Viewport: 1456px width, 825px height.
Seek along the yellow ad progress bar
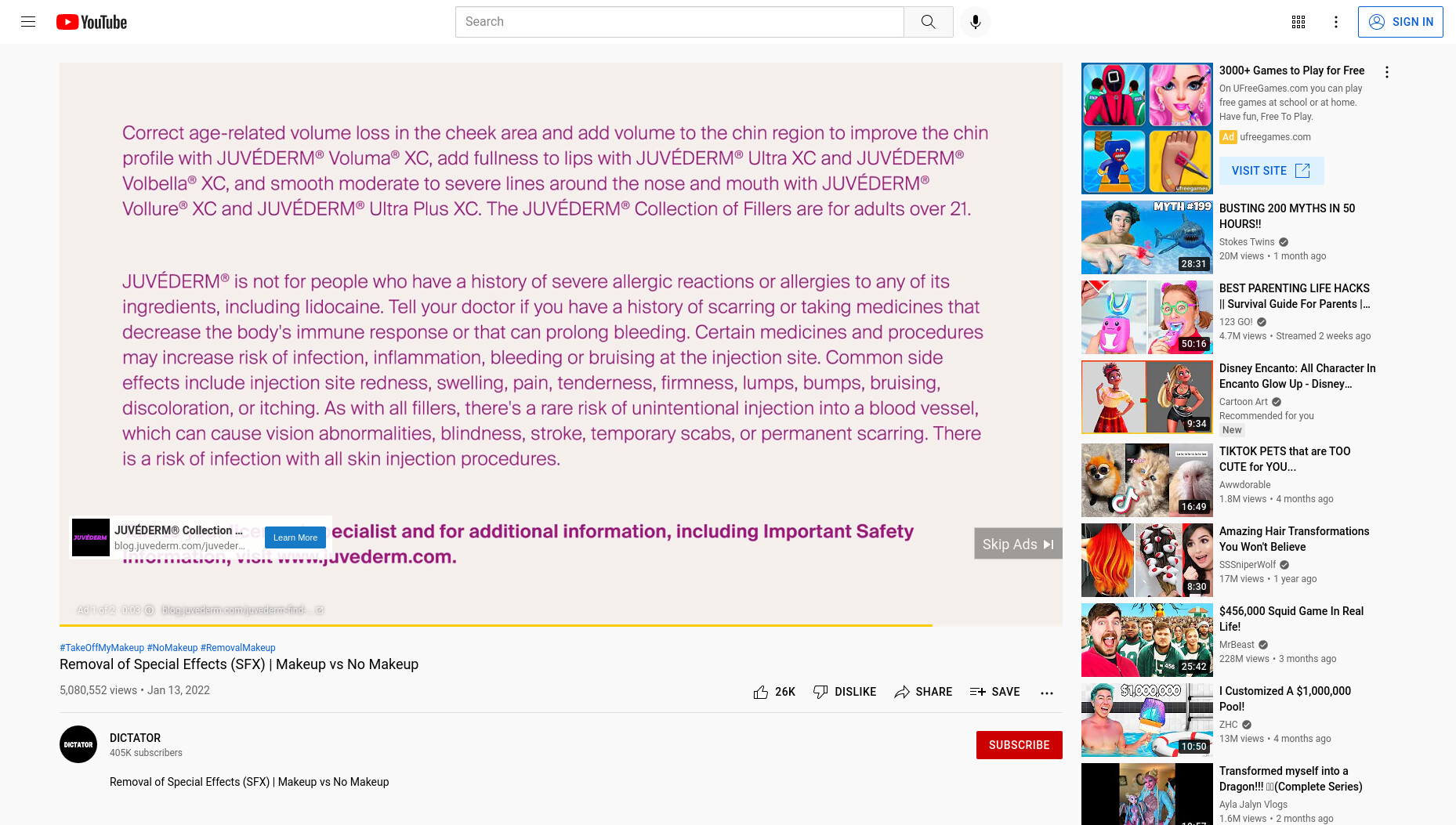[561, 625]
